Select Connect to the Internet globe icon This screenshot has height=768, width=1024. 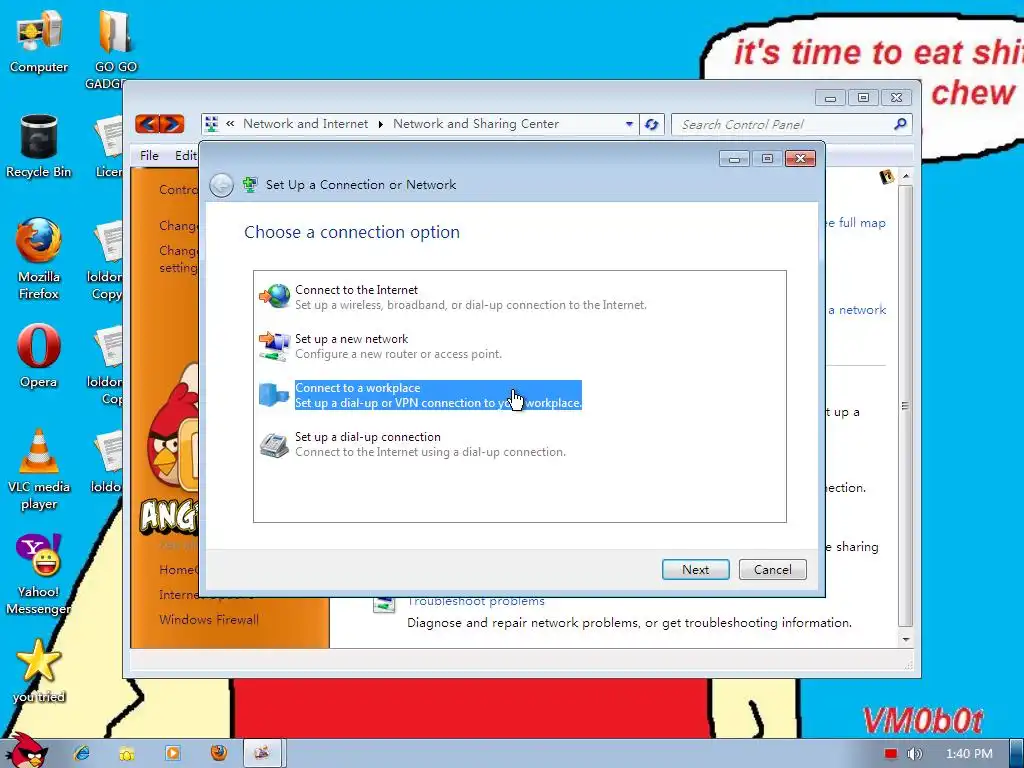click(x=274, y=296)
